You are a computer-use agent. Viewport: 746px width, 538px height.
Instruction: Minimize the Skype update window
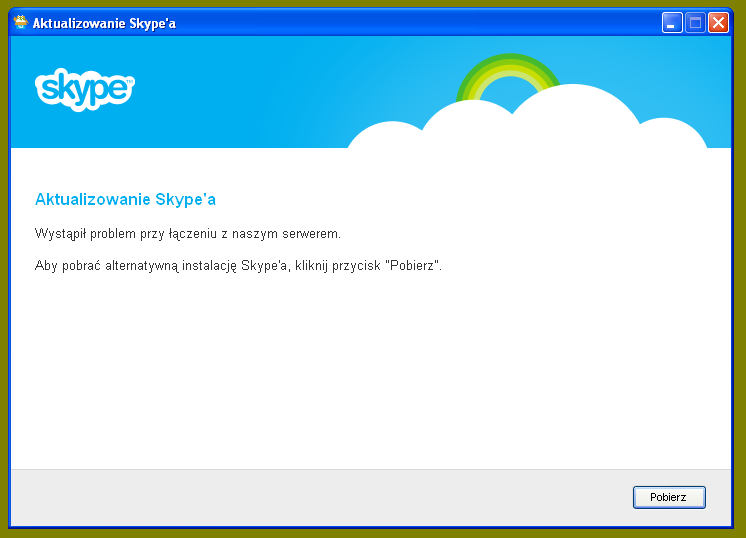point(672,23)
